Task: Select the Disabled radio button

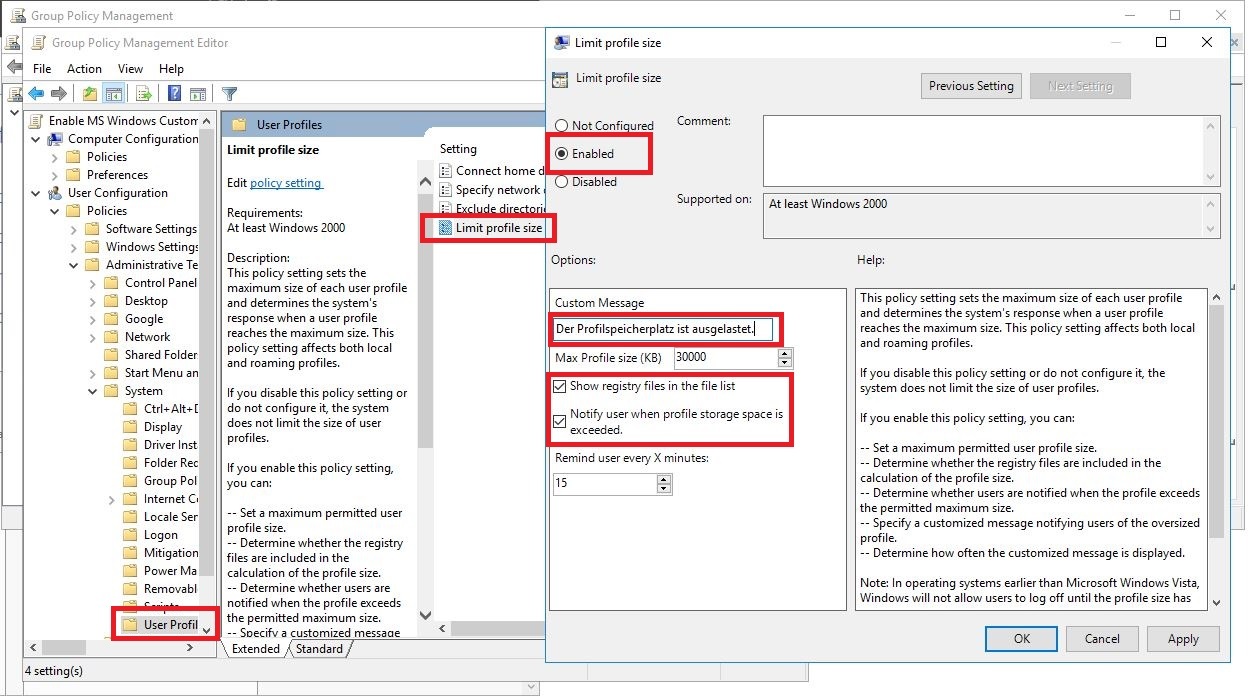Action: (x=561, y=182)
